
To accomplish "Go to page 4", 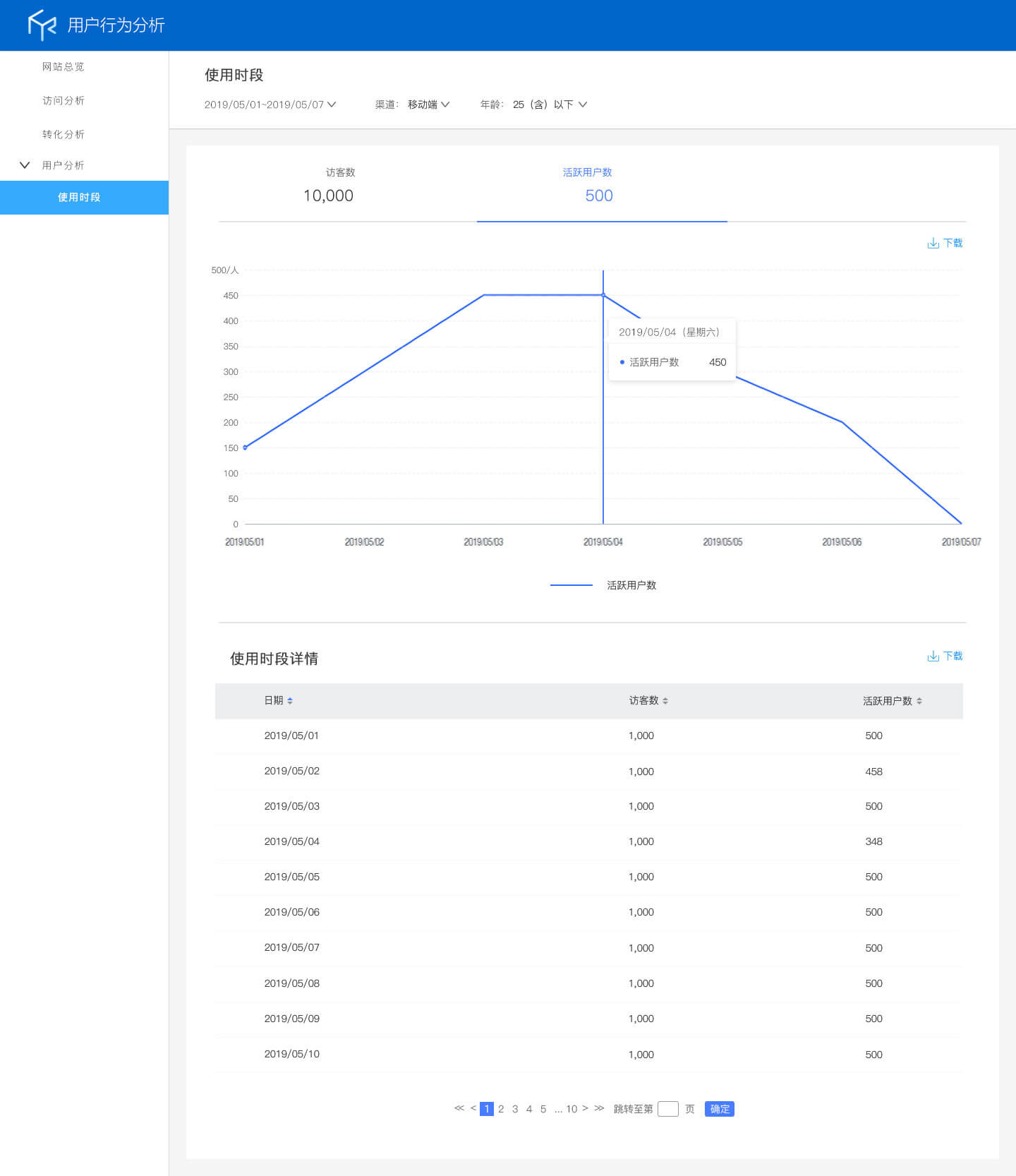I will (x=529, y=1109).
